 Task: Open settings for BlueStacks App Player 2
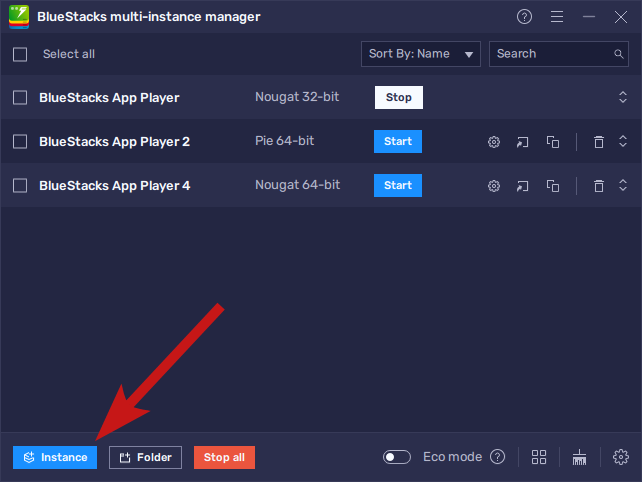pos(493,142)
